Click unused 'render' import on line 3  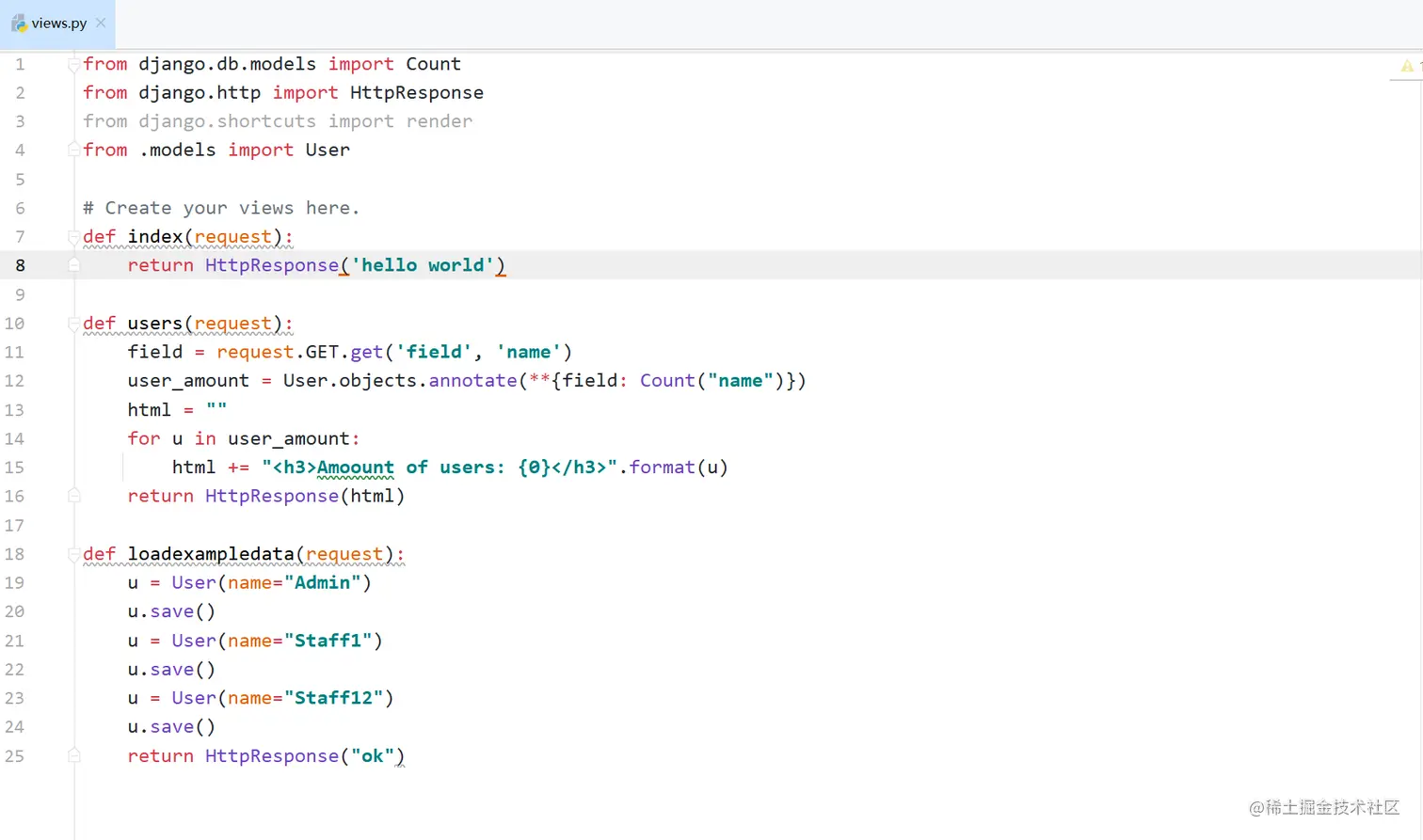440,121
